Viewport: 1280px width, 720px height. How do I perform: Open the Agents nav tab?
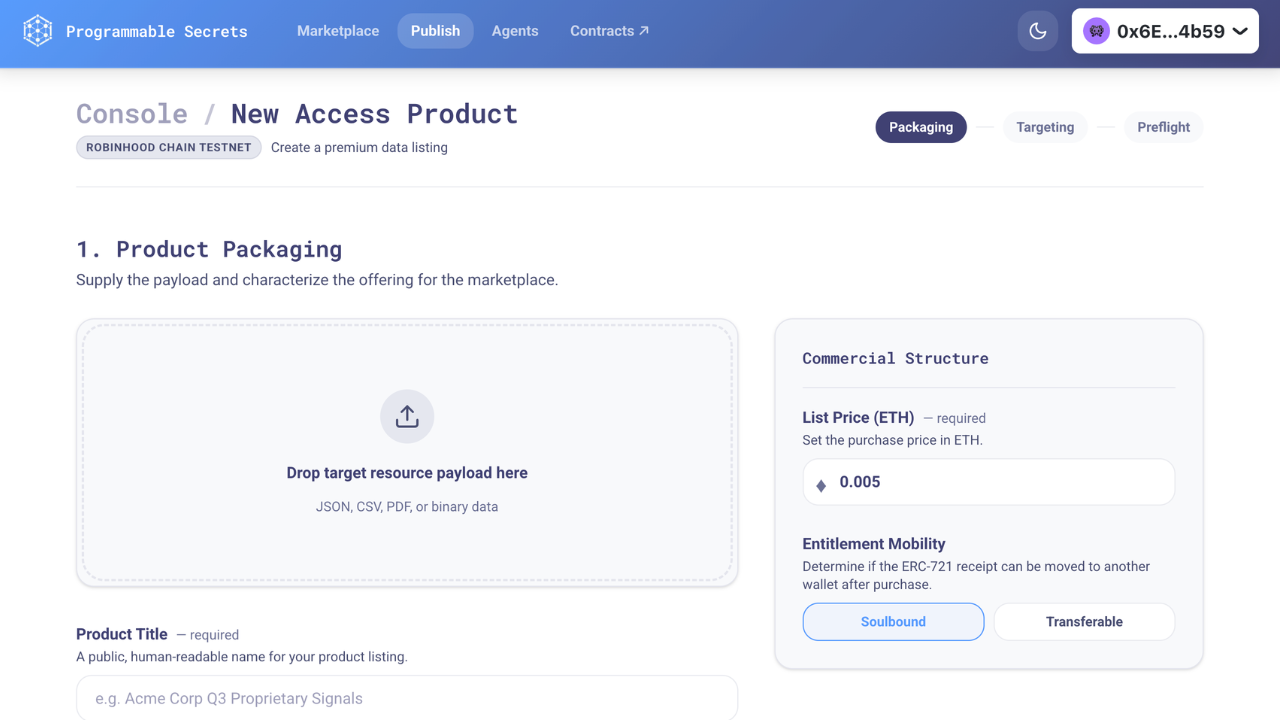(x=515, y=31)
